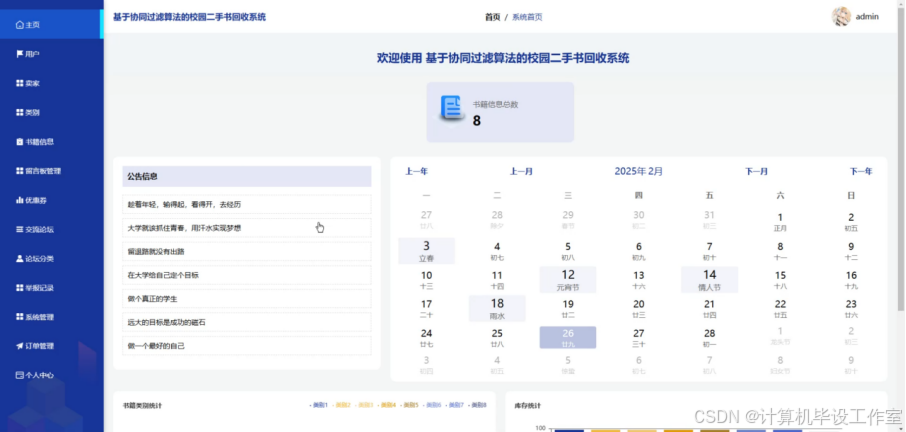Image resolution: width=906 pixels, height=432 pixels.
Task: Open 用户 flag icon menu
Action: tap(20, 54)
